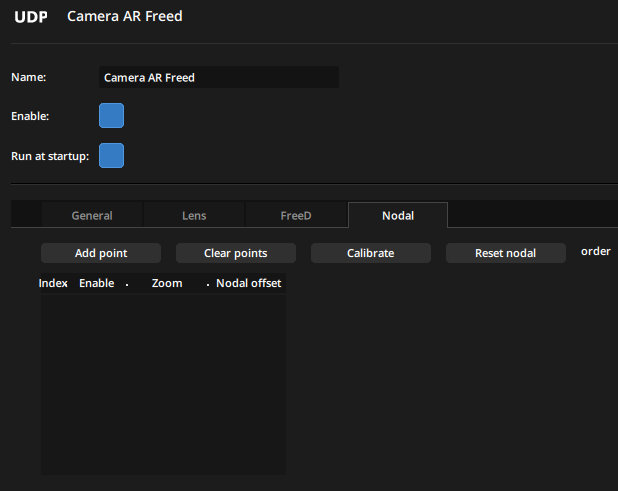This screenshot has height=491, width=618.
Task: Click the order label beside Reset nodal
Action: coord(596,251)
